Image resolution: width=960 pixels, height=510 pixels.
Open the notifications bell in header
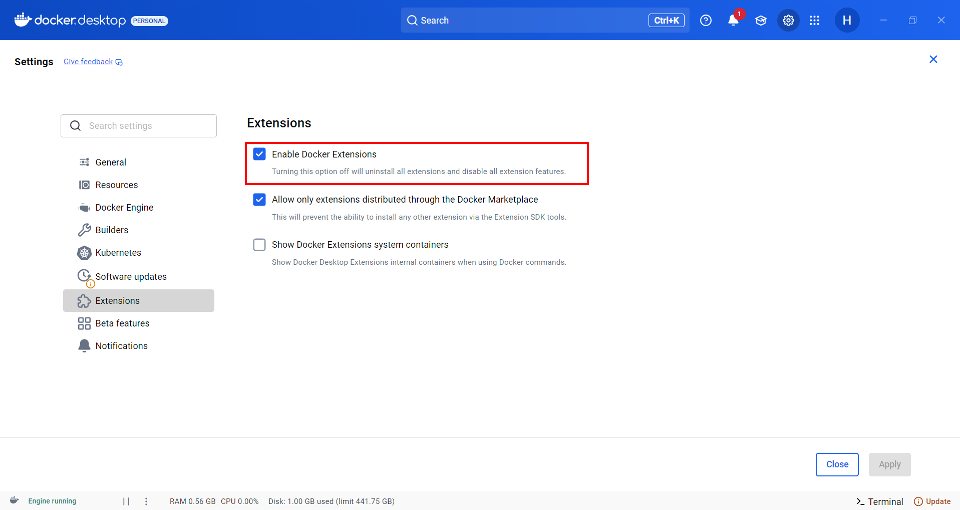[733, 20]
